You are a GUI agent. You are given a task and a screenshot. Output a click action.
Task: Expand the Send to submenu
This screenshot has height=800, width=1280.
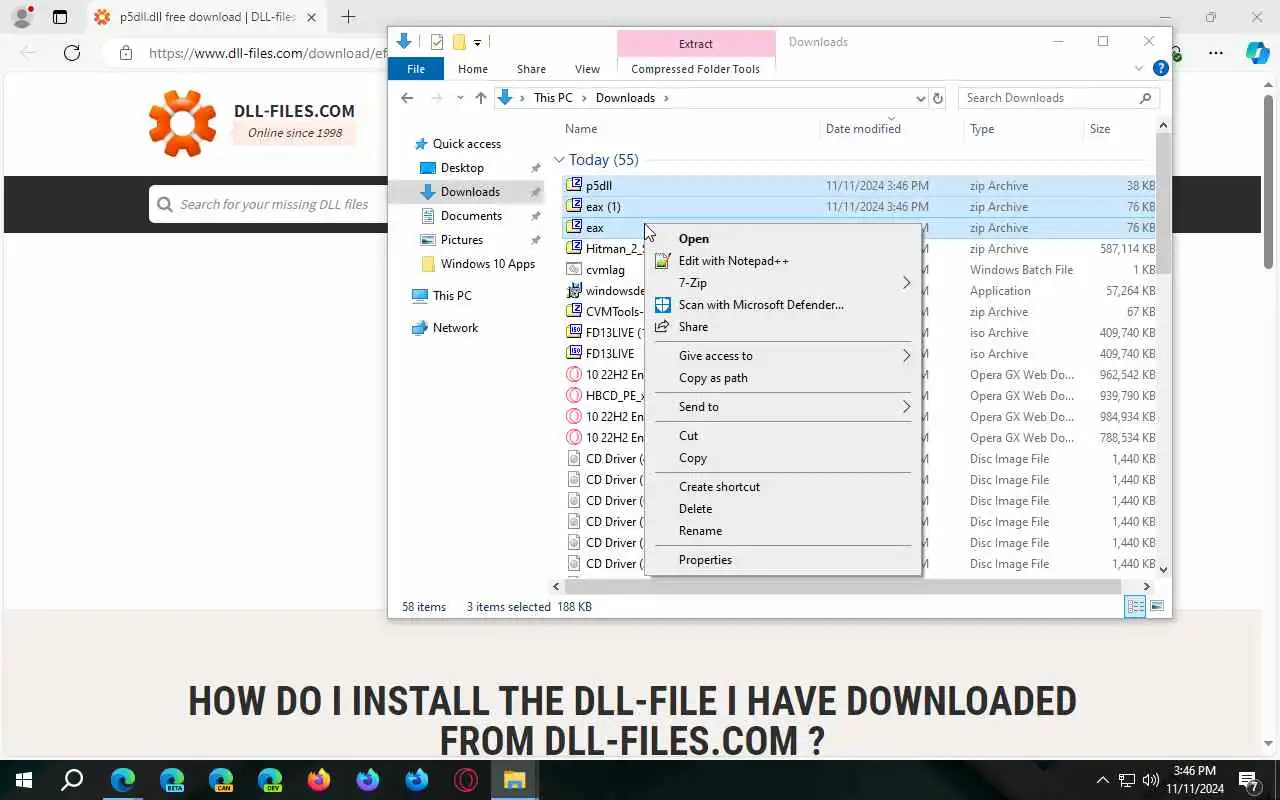[x=783, y=407]
